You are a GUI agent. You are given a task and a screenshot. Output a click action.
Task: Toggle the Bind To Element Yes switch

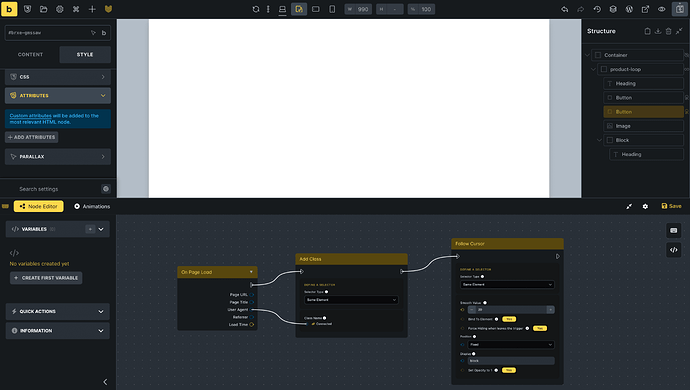pos(509,319)
